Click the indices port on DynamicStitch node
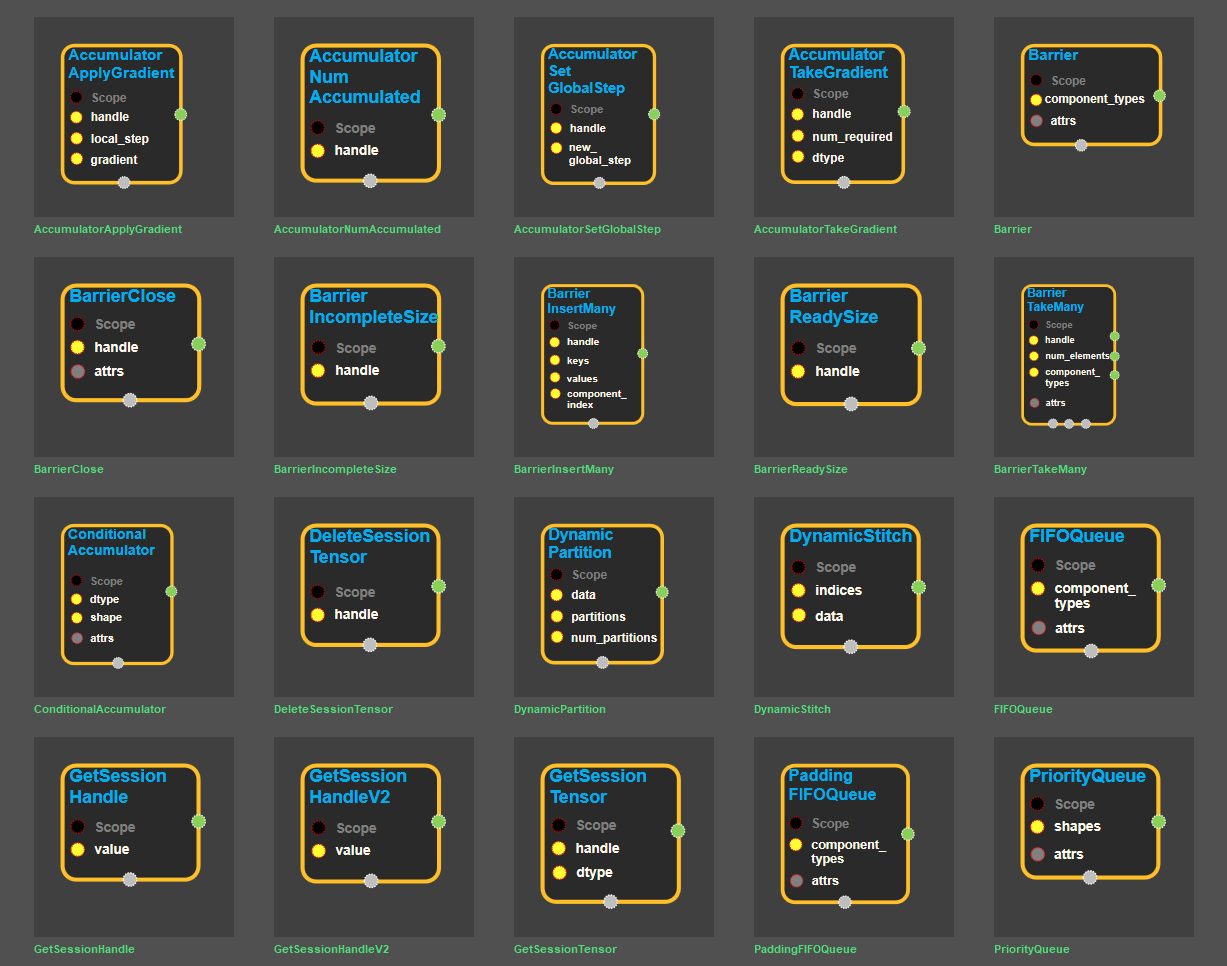Viewport: 1227px width, 966px height. point(798,590)
